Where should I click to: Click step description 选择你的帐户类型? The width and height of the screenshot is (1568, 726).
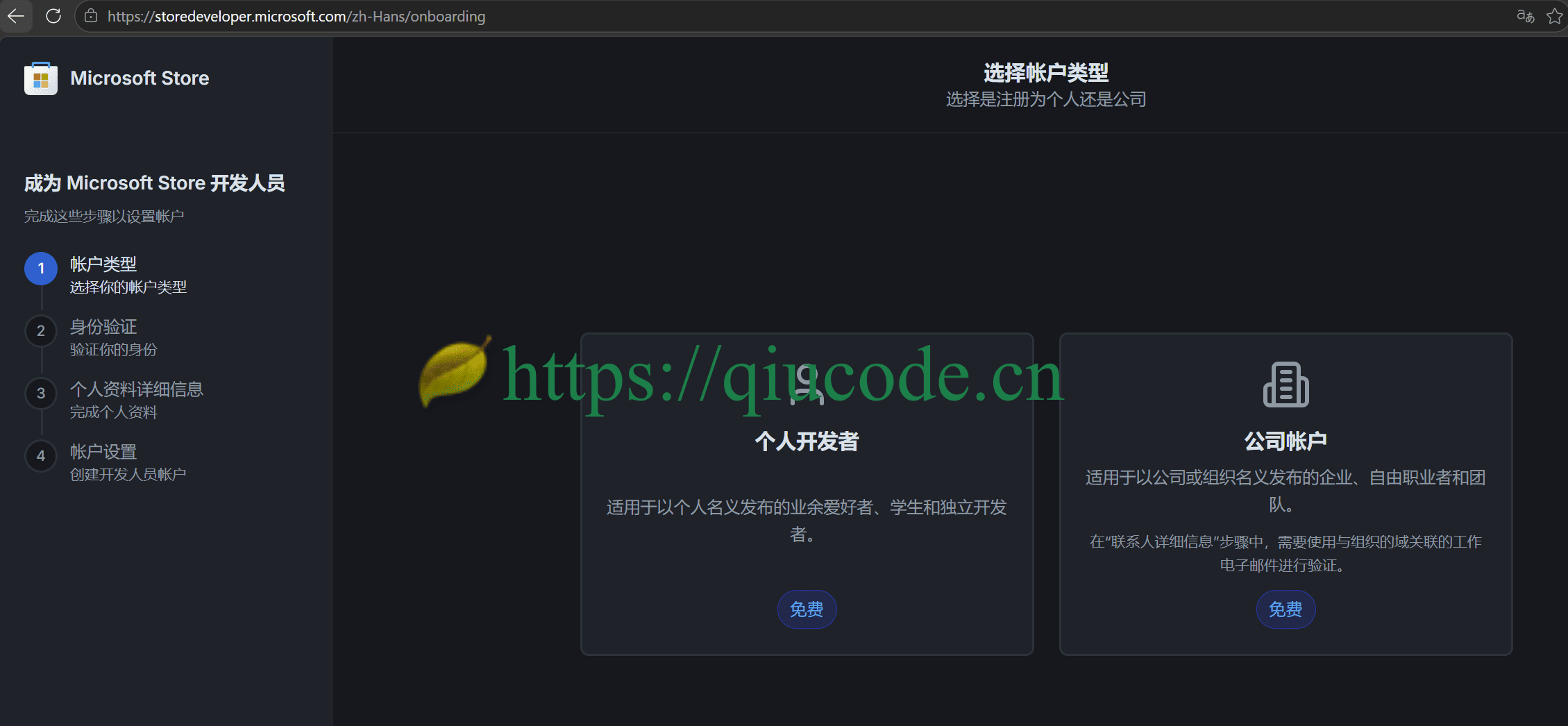coord(128,287)
